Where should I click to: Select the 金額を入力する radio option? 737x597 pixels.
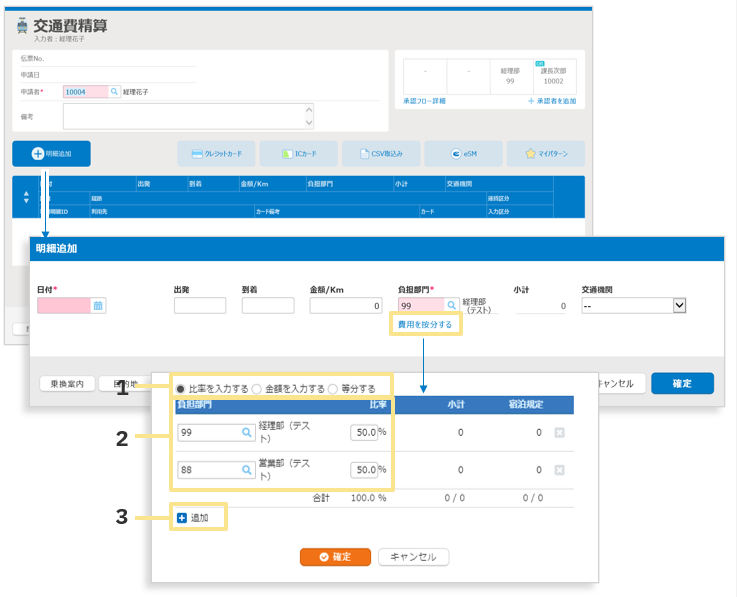coord(257,388)
